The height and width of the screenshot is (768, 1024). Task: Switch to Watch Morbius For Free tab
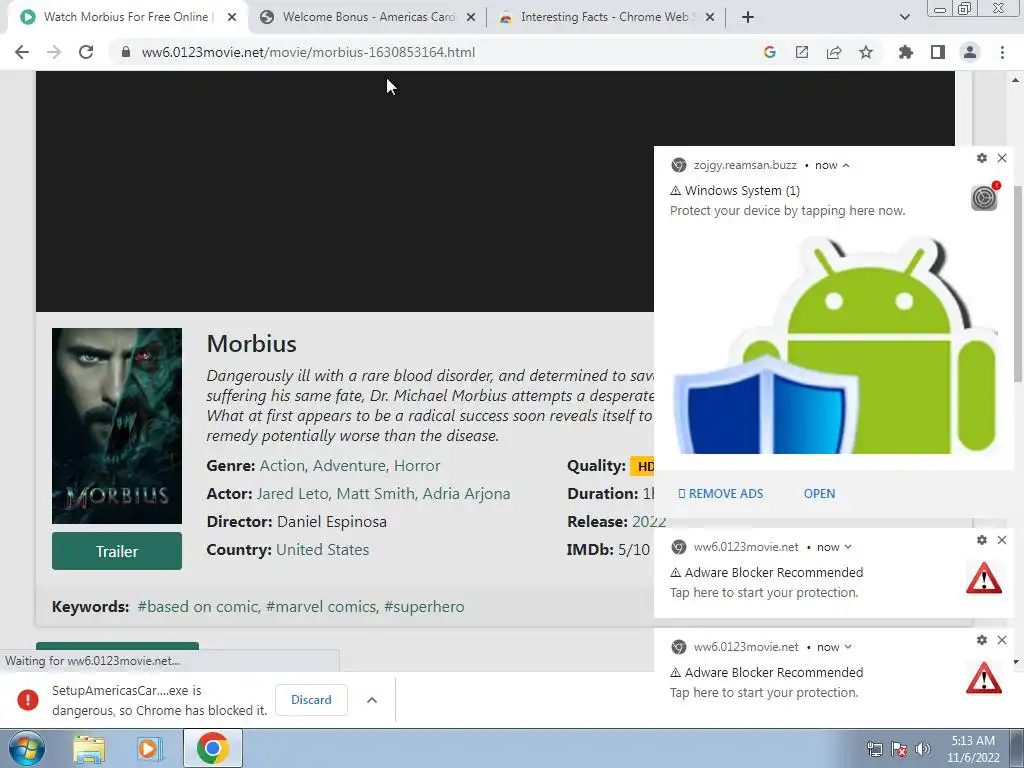click(x=127, y=17)
